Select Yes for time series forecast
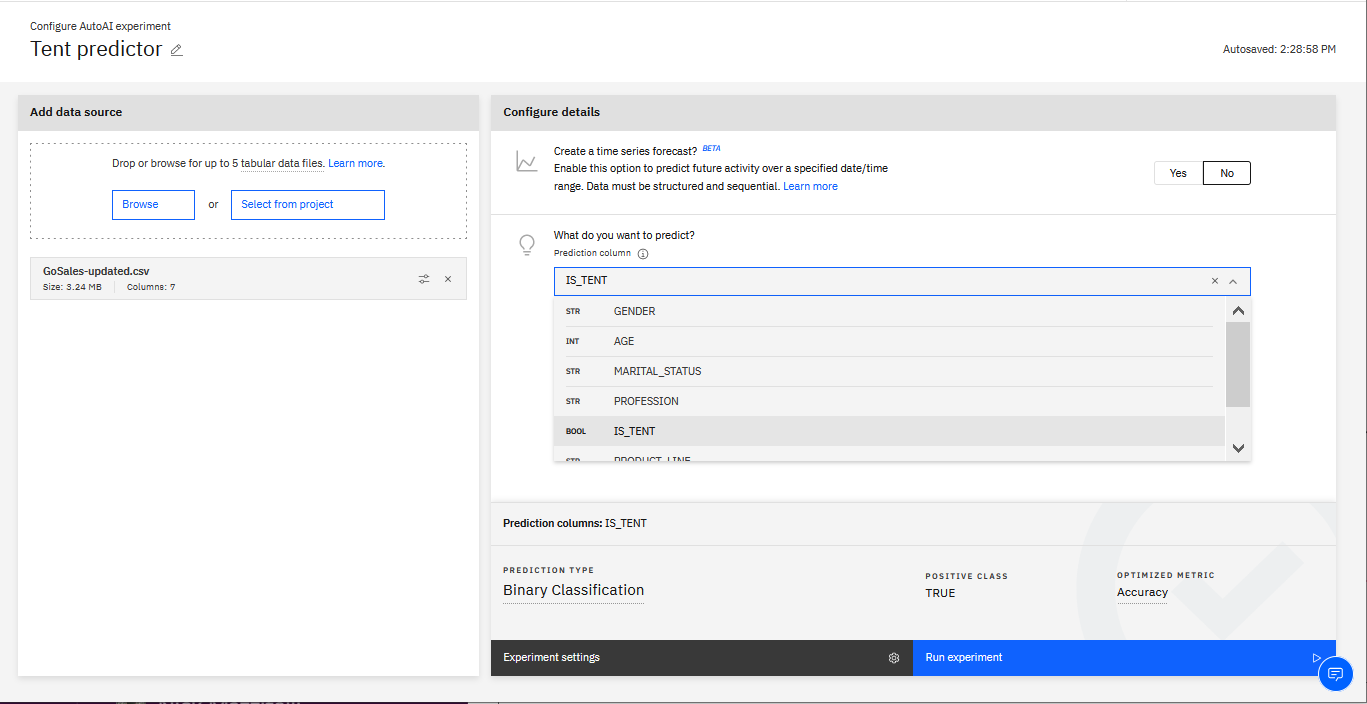 [x=1178, y=173]
